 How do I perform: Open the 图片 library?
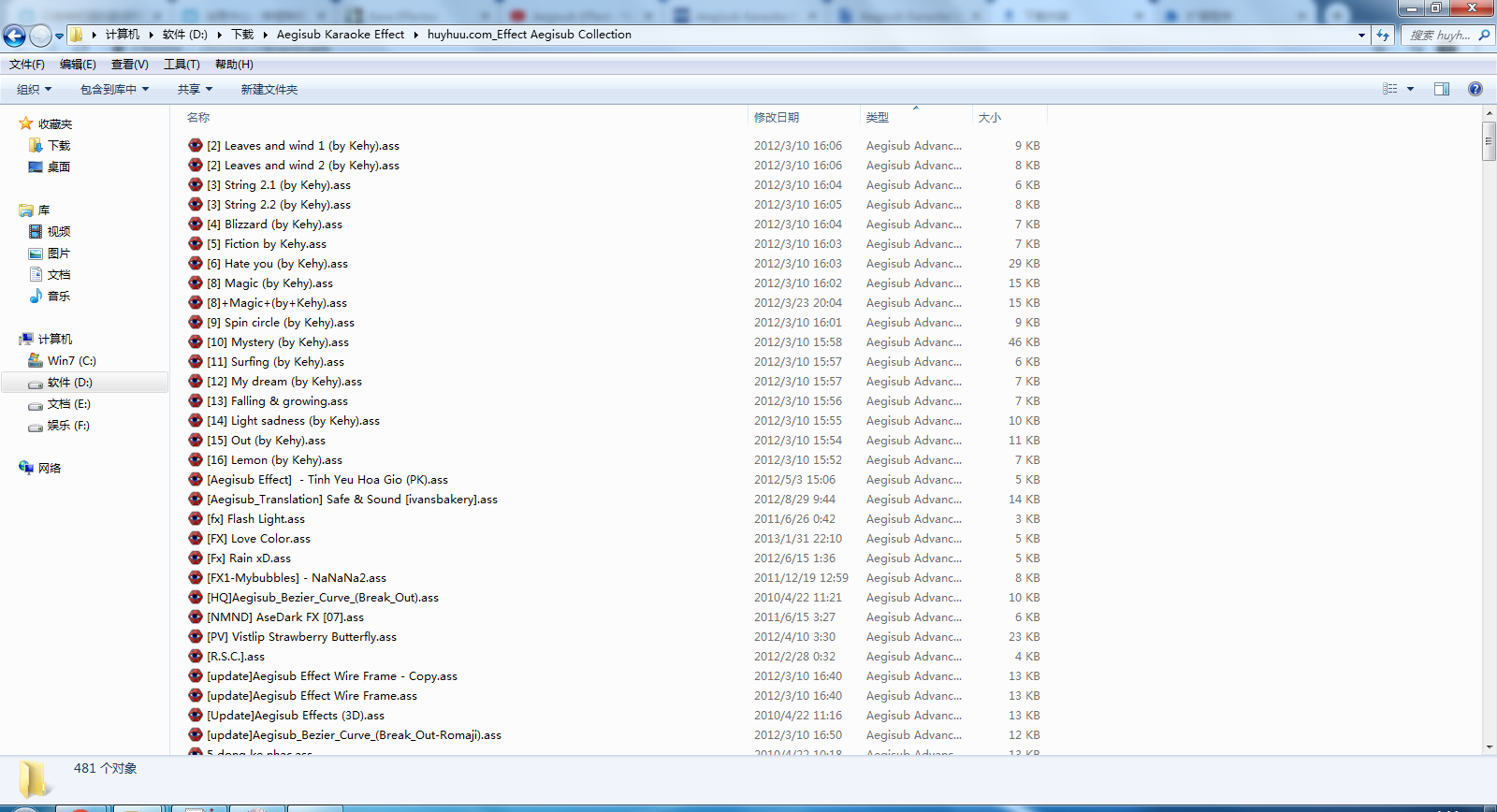click(59, 254)
